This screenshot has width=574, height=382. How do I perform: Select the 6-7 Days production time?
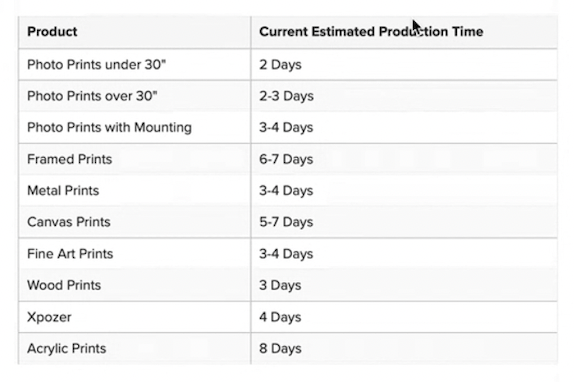286,160
